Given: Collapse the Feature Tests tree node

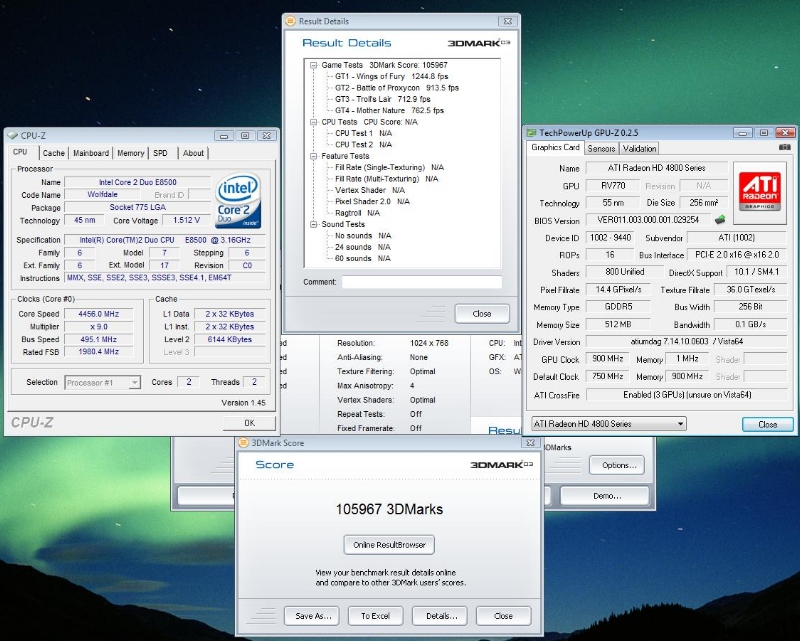Looking at the screenshot, I should coord(313,156).
